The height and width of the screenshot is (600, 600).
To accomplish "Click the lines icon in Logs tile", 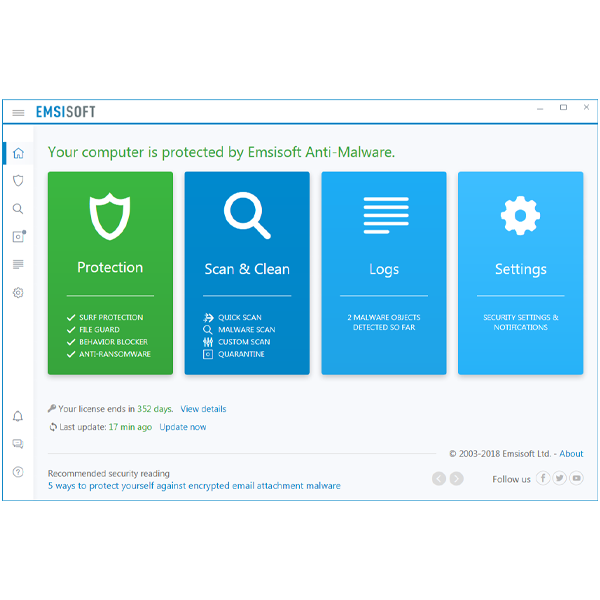I will click(386, 215).
